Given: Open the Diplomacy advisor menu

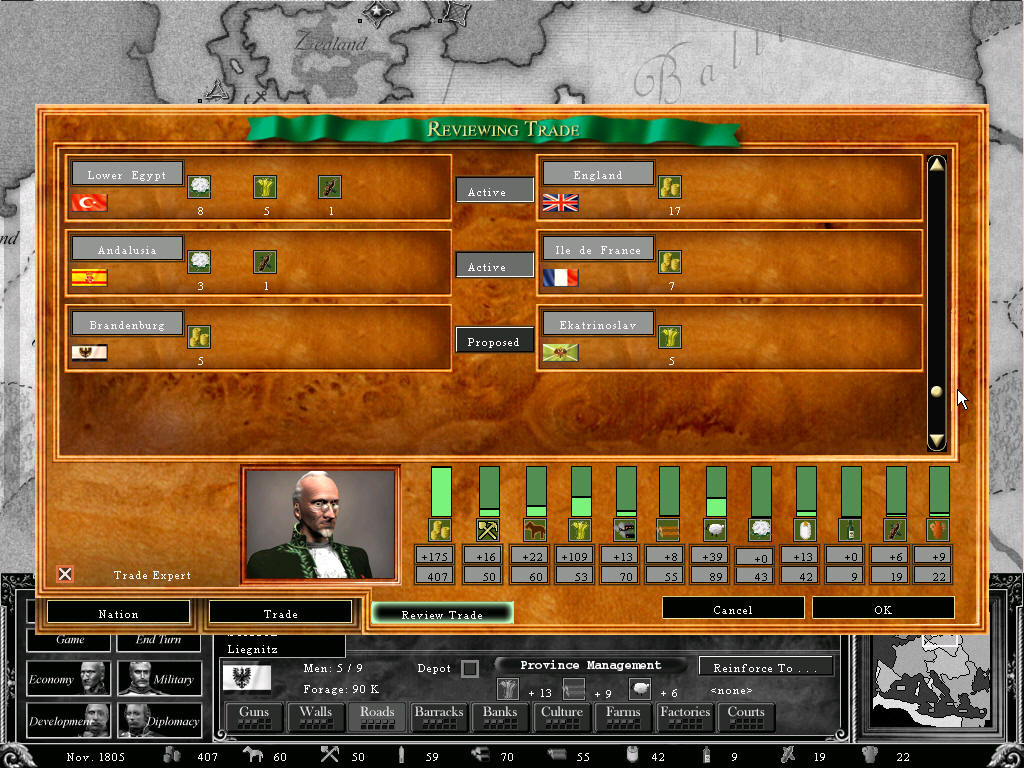Looking at the screenshot, I should coord(160,720).
